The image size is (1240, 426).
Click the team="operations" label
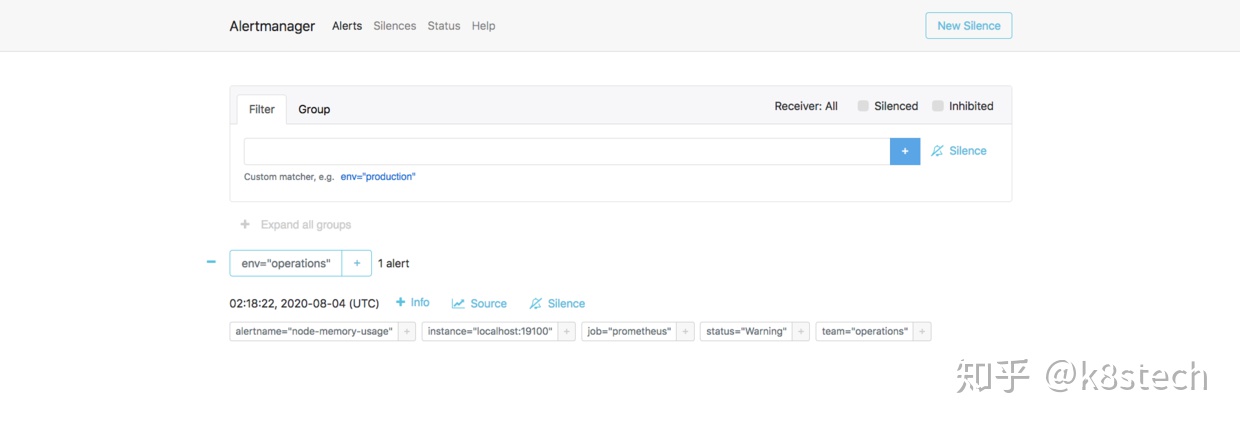point(865,331)
